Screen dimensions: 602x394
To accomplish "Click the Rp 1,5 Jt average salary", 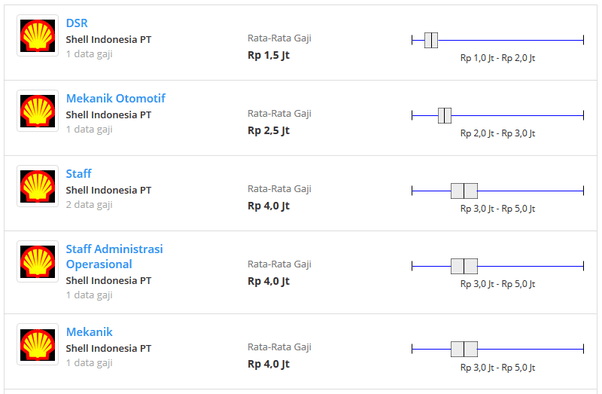I will (268, 55).
